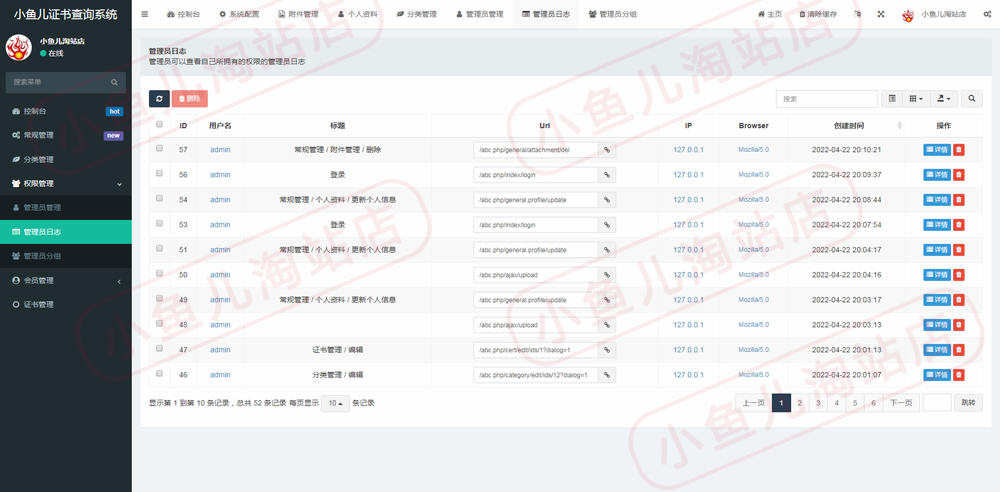Delete log row 46 with red trash icon
The height and width of the screenshot is (492, 1000).
point(959,375)
